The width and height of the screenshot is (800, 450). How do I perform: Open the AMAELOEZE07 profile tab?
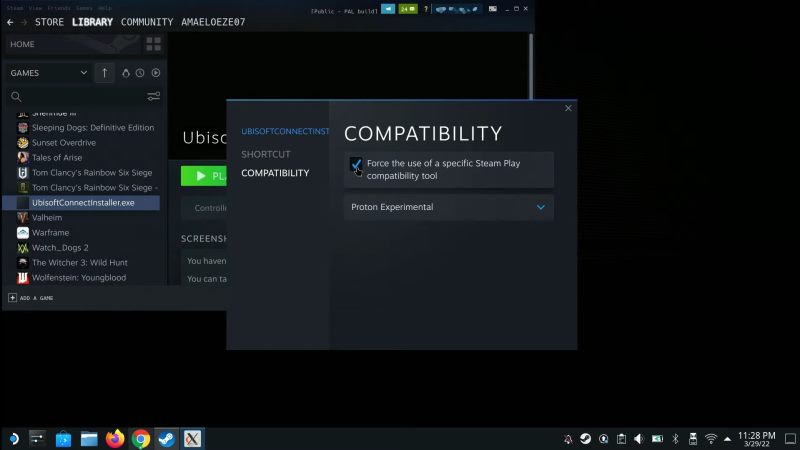coord(213,22)
